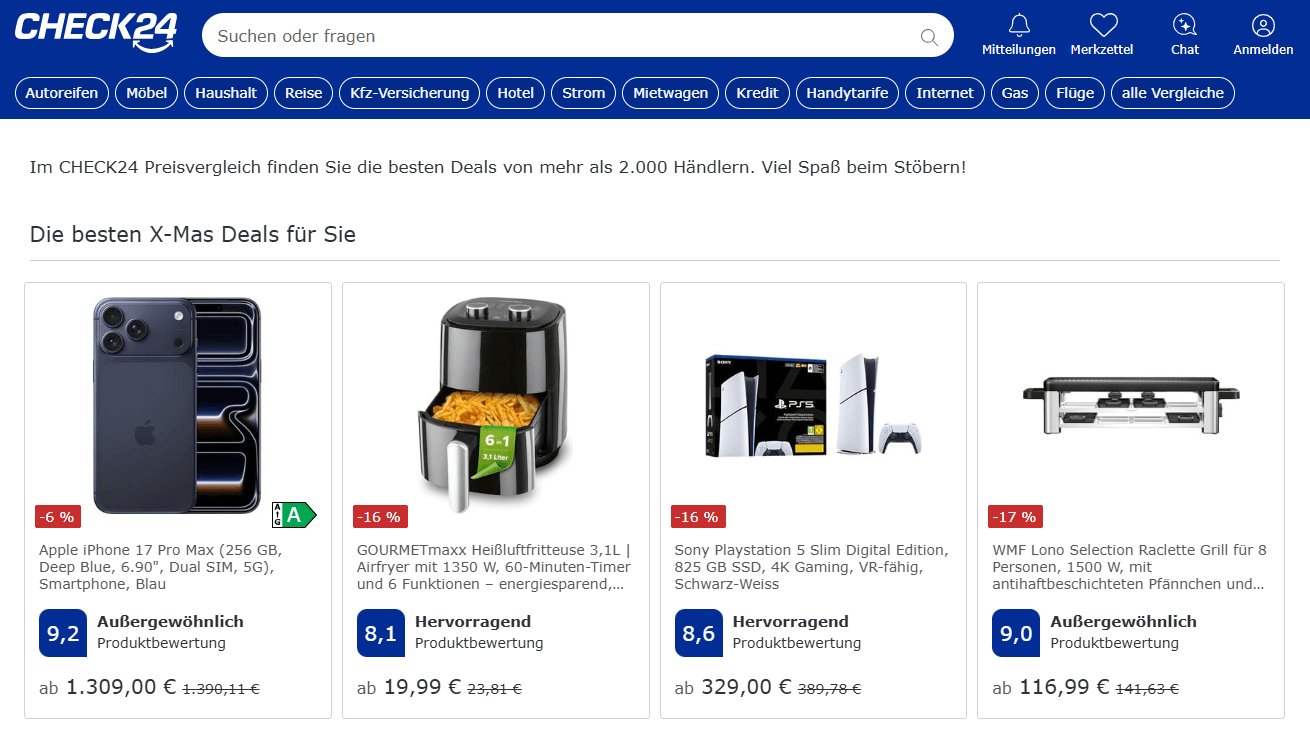Click the iPhone energy label A badge
Screen dimensions: 1310x730
pos(294,515)
